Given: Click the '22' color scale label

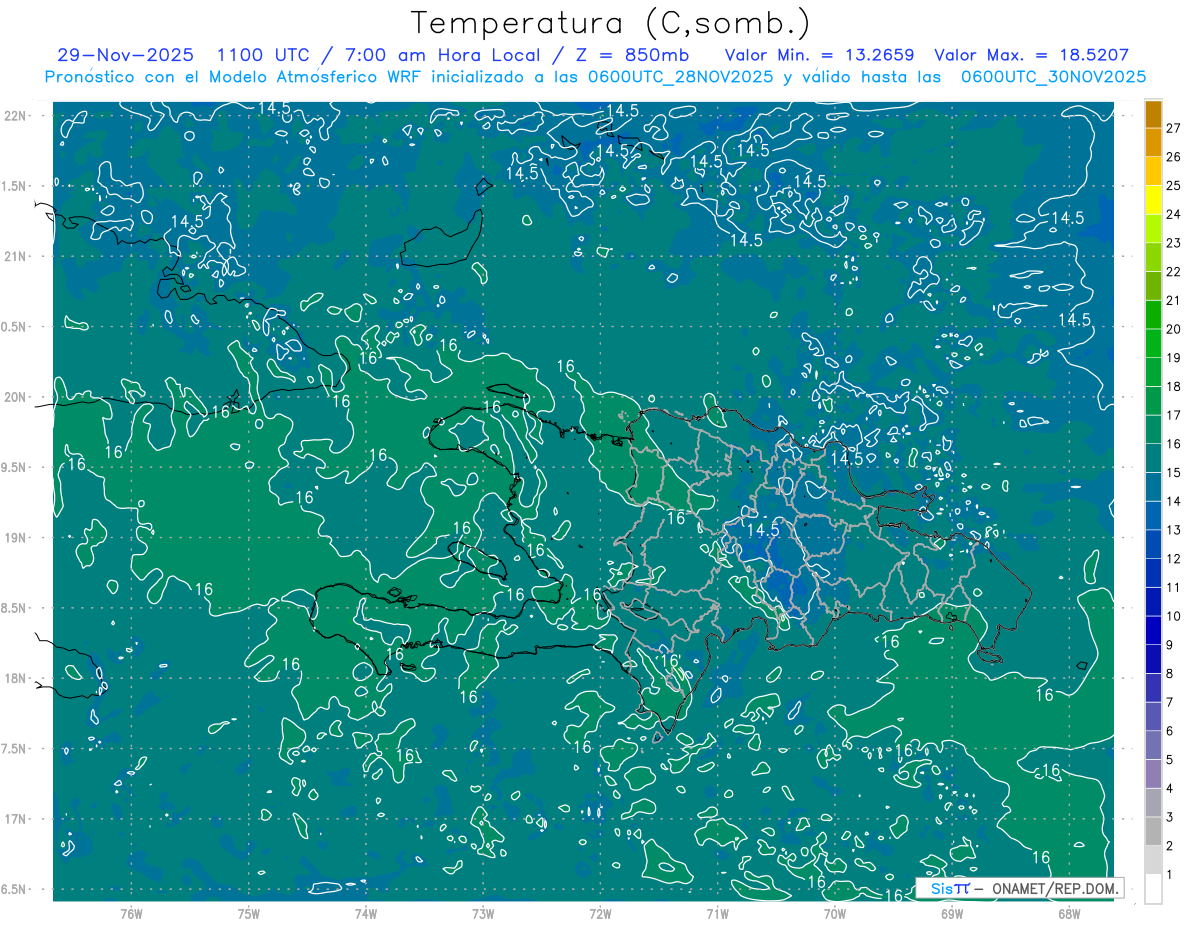Looking at the screenshot, I should coord(1174,272).
